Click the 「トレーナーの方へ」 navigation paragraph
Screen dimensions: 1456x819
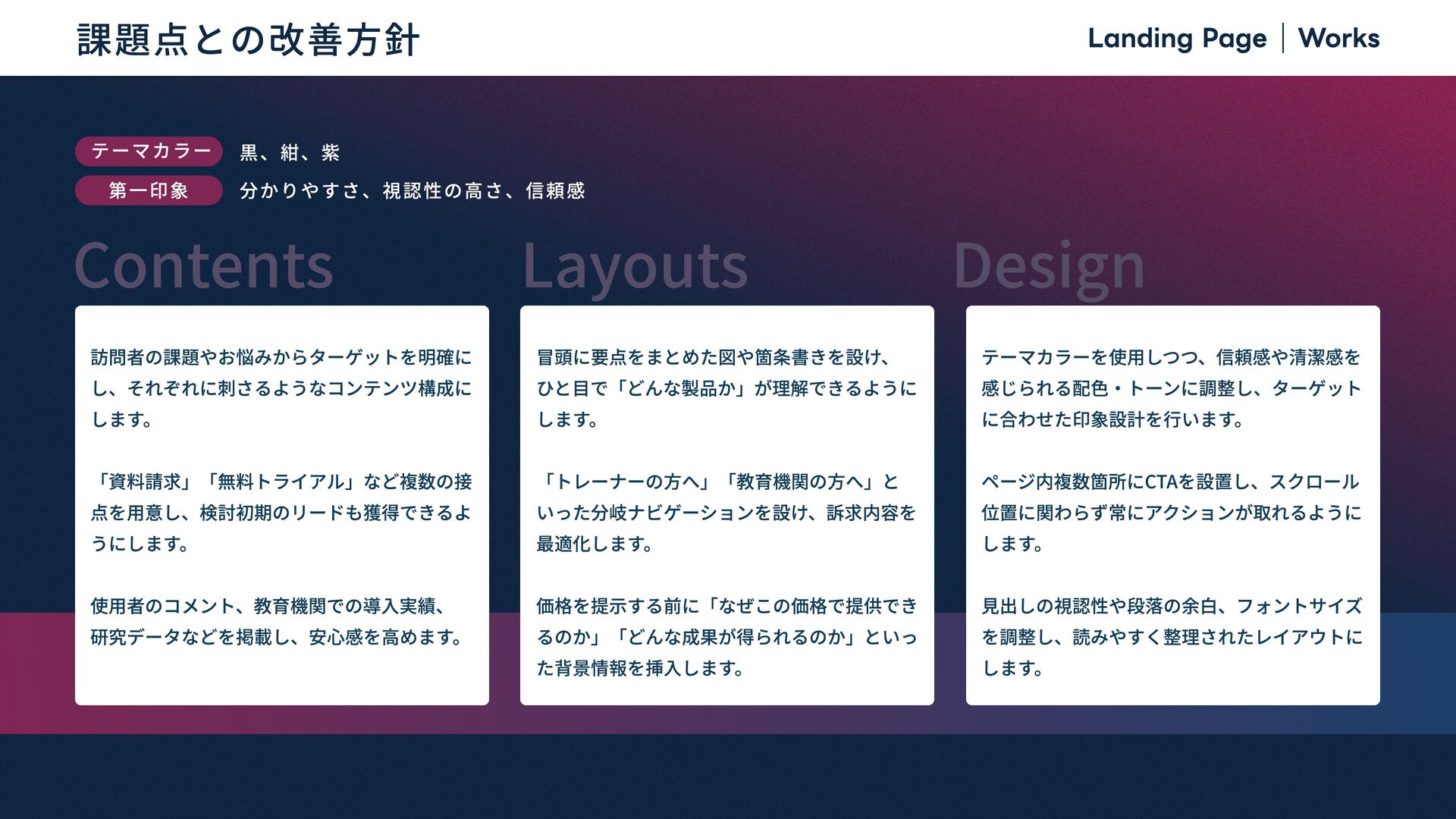point(726,513)
